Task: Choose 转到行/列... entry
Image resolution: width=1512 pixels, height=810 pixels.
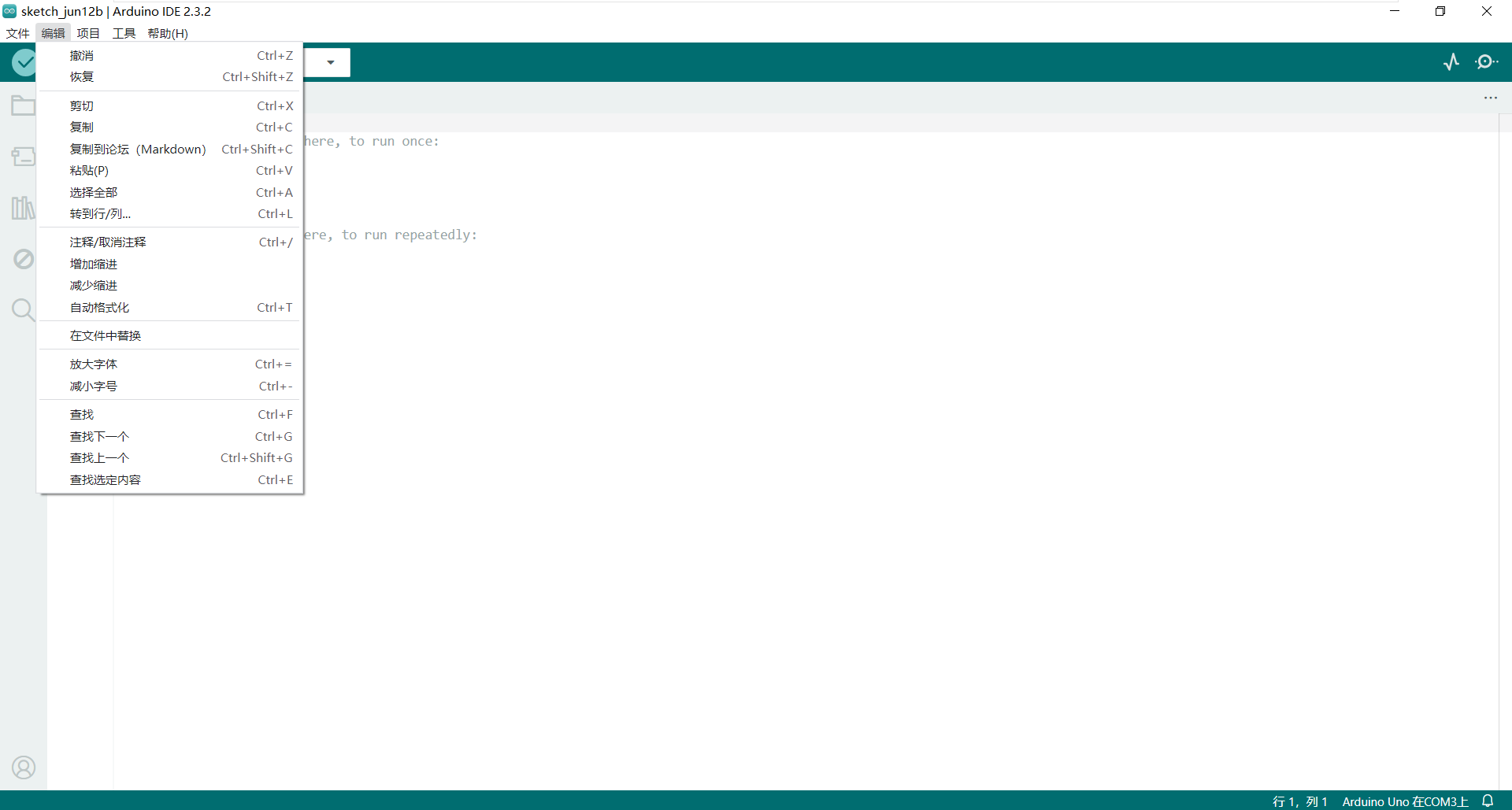Action: (x=170, y=213)
